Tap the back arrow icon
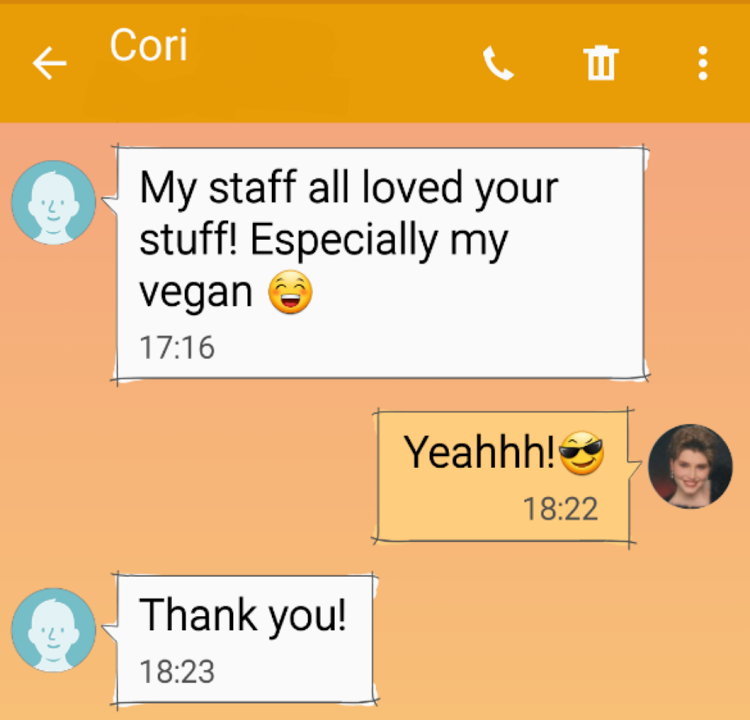 click(49, 63)
